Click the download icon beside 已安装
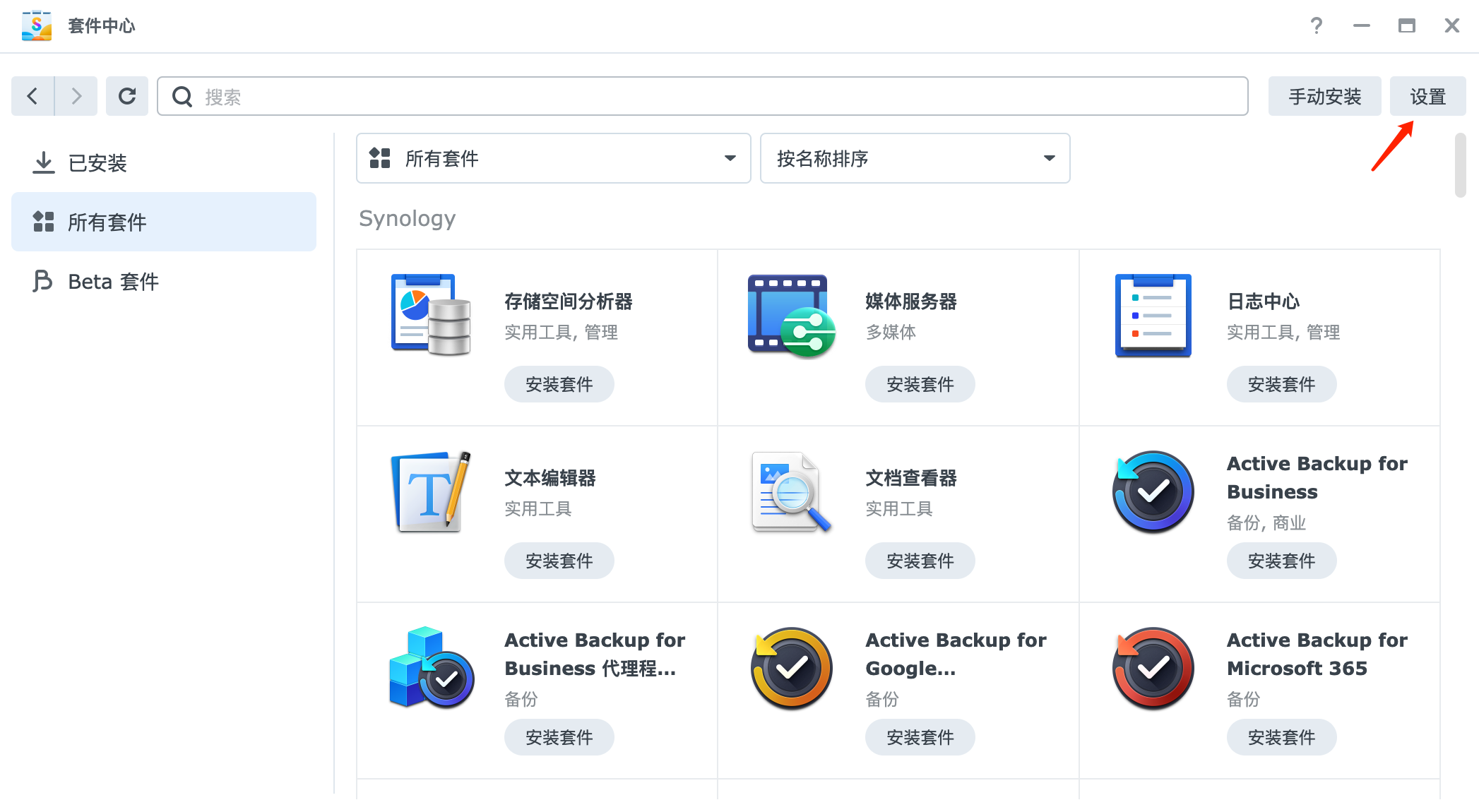1479x812 pixels. pos(44,163)
